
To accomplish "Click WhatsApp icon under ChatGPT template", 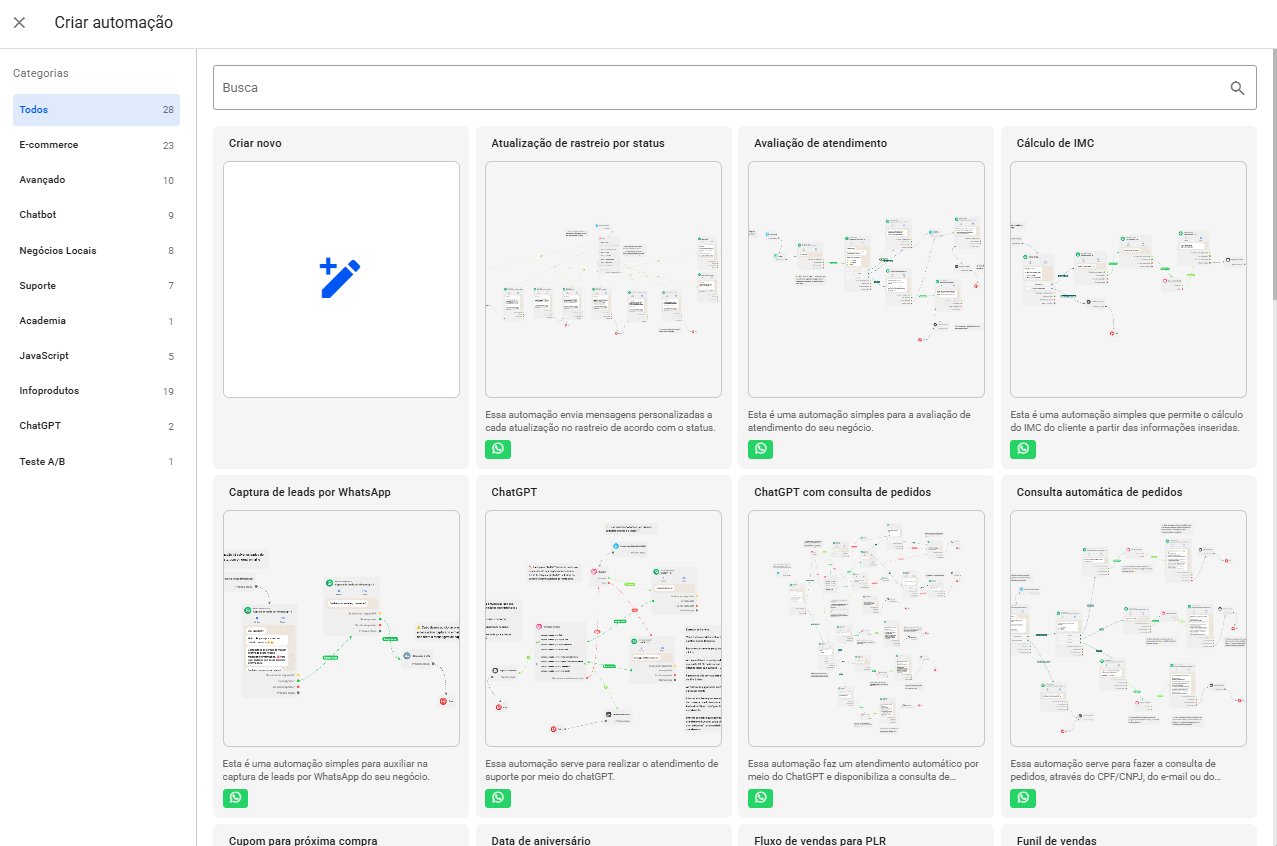I will tap(498, 798).
